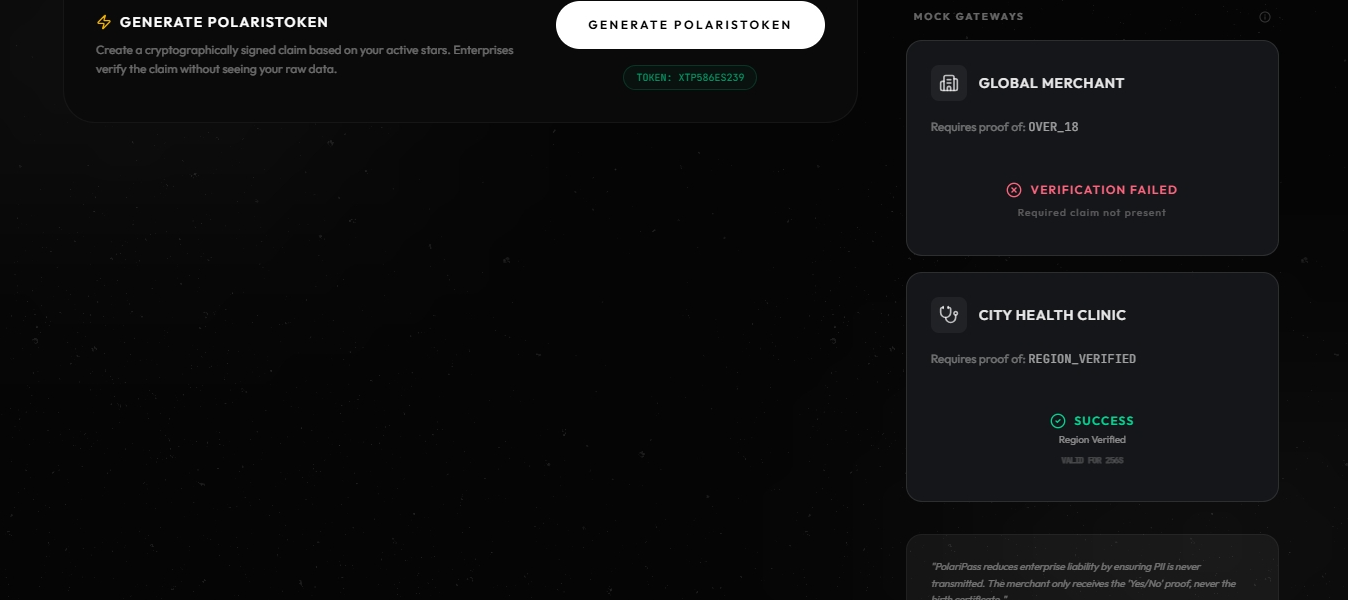
Task: Click the 'GENERATE POLARISTOKEN' section heading text
Action: pos(224,22)
